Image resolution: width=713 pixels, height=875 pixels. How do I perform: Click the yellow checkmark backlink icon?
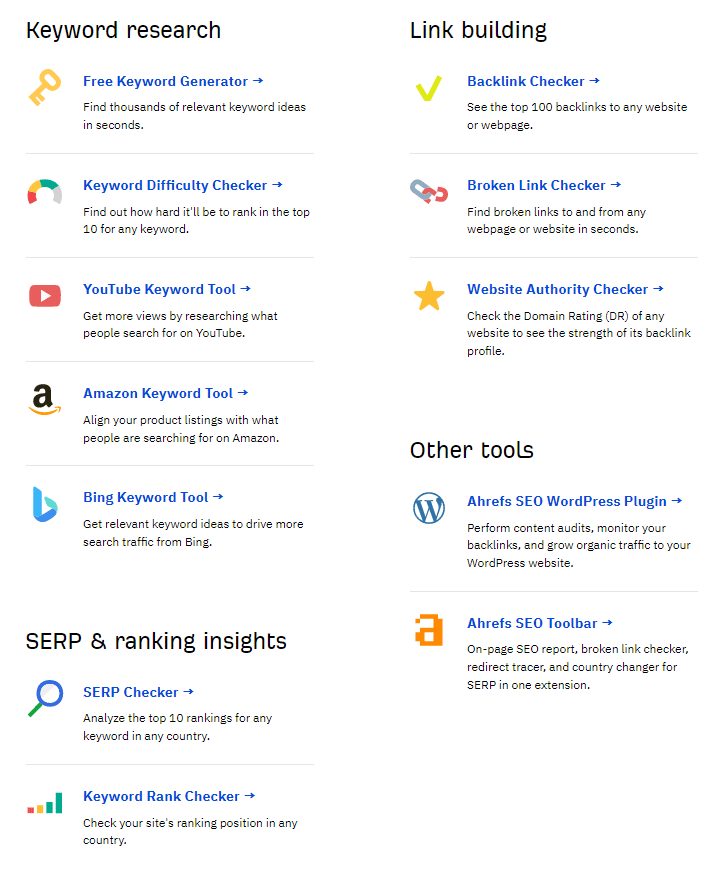coord(428,88)
